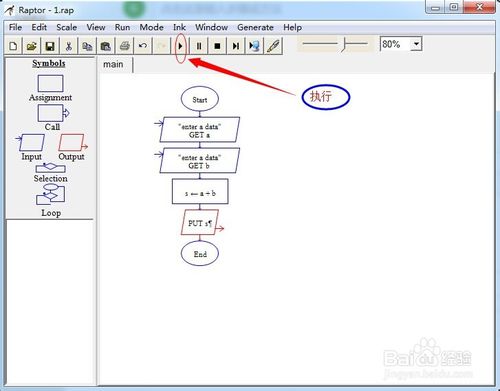Image resolution: width=500 pixels, height=391 pixels.
Task: Open a file with the folder icon
Action: (x=32, y=46)
